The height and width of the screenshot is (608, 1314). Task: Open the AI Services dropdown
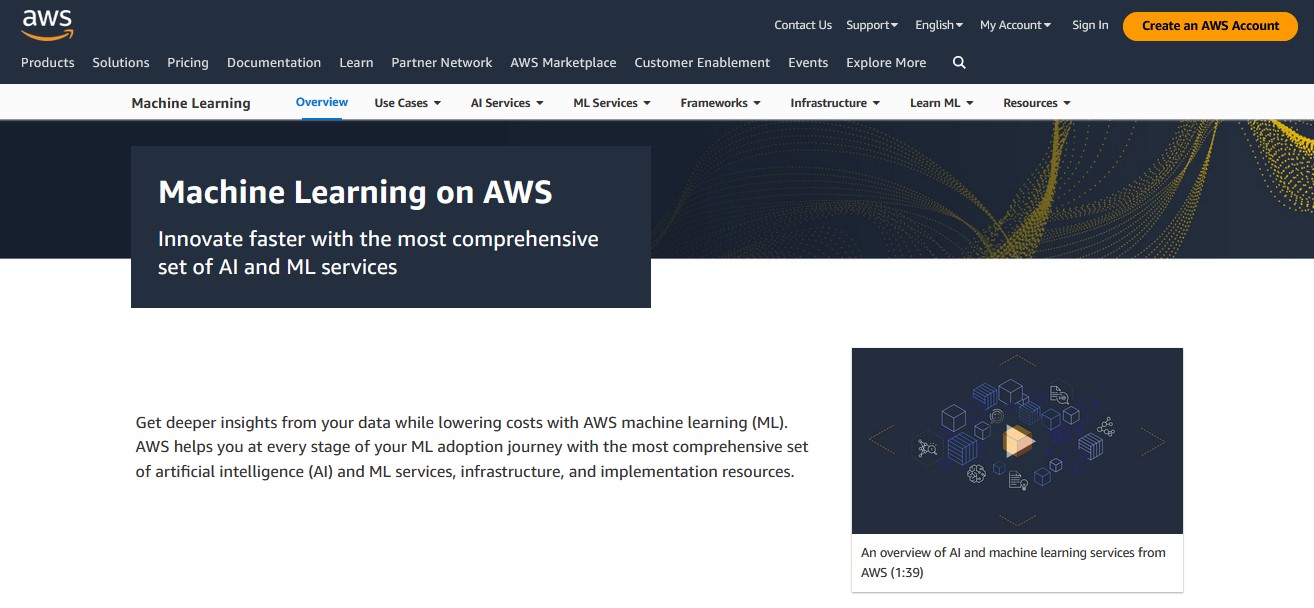(x=506, y=102)
